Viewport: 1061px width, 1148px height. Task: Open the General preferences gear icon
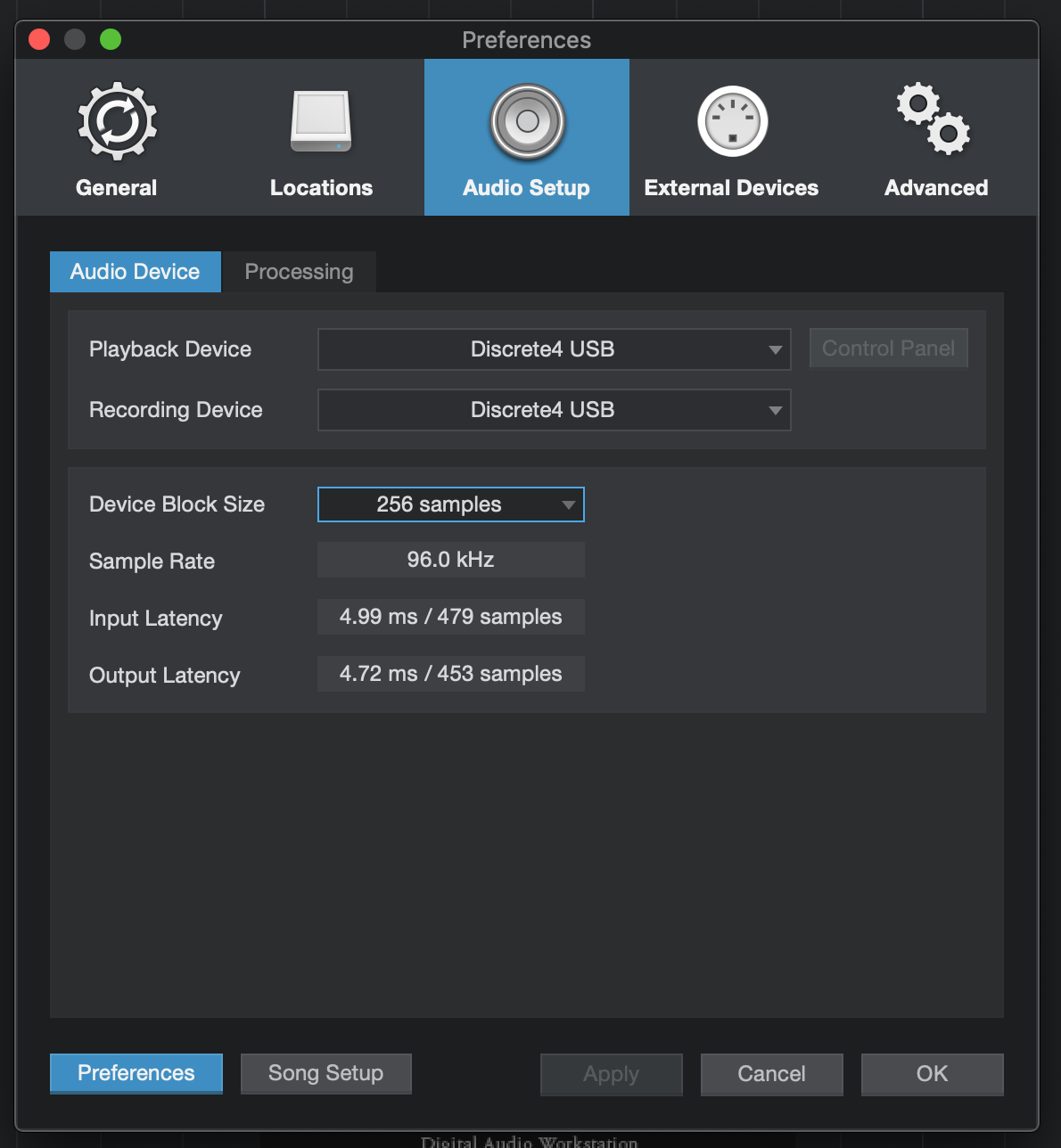pos(117,122)
